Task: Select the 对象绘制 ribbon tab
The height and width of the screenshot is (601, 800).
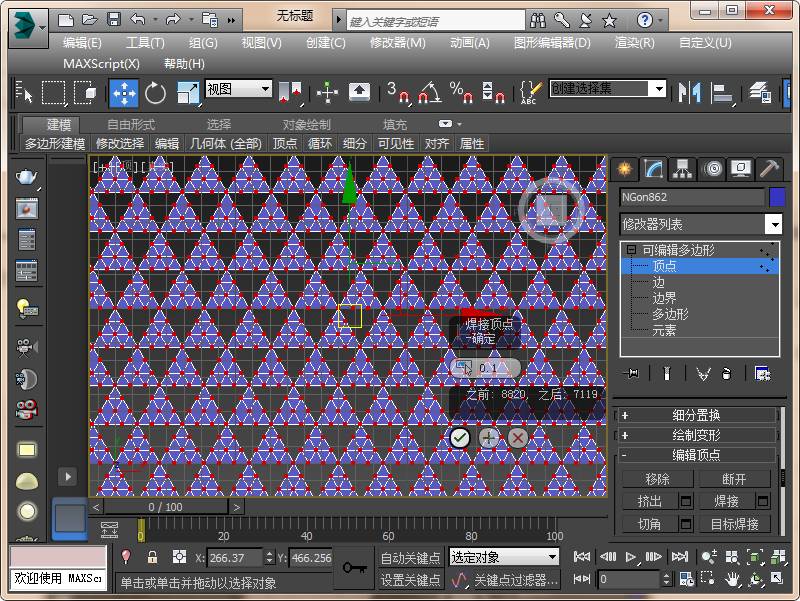Action: tap(307, 124)
